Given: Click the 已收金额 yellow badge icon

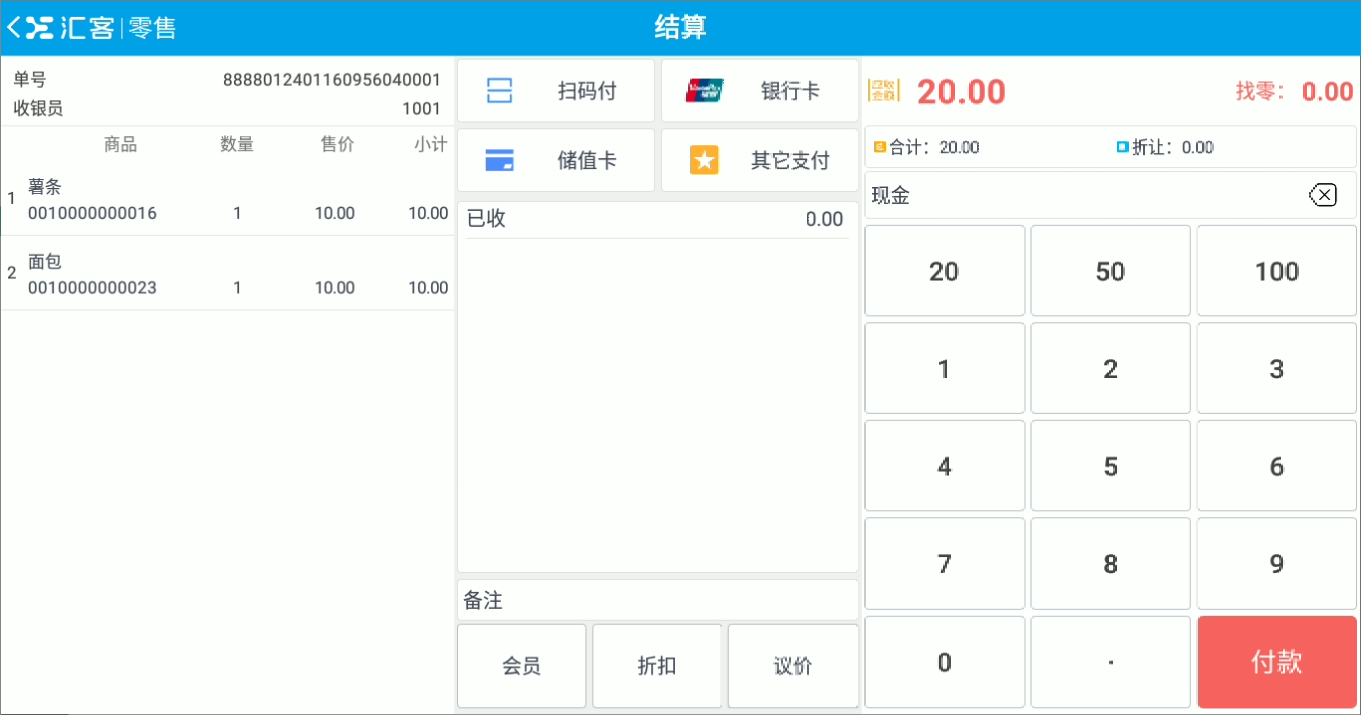Looking at the screenshot, I should (x=885, y=91).
